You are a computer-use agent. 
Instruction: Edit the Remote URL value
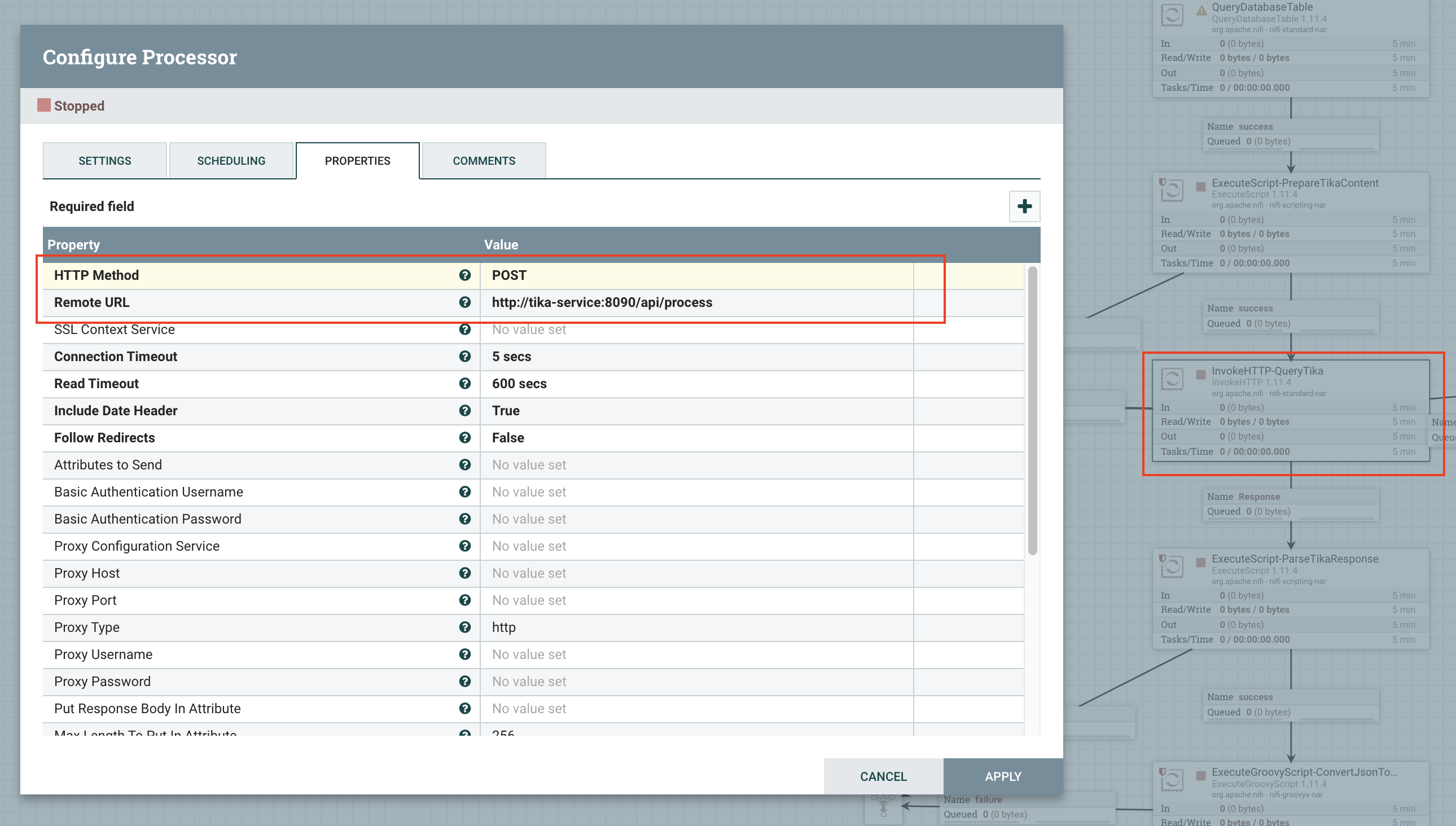pyautogui.click(x=697, y=302)
